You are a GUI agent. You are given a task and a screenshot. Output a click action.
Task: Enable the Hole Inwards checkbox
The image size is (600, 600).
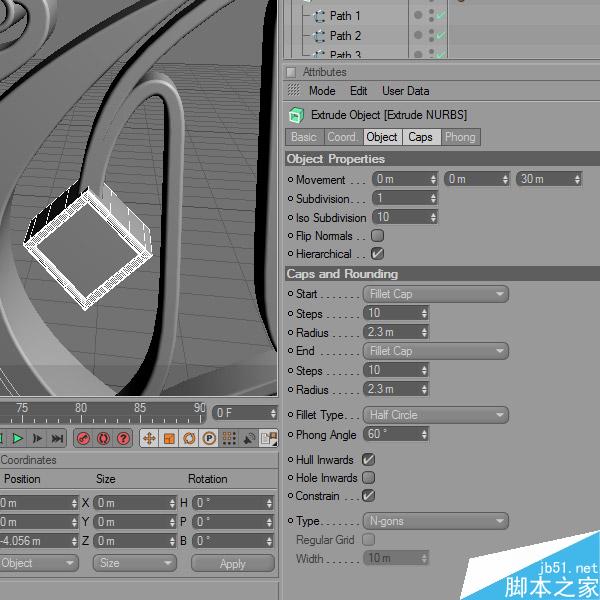(368, 477)
